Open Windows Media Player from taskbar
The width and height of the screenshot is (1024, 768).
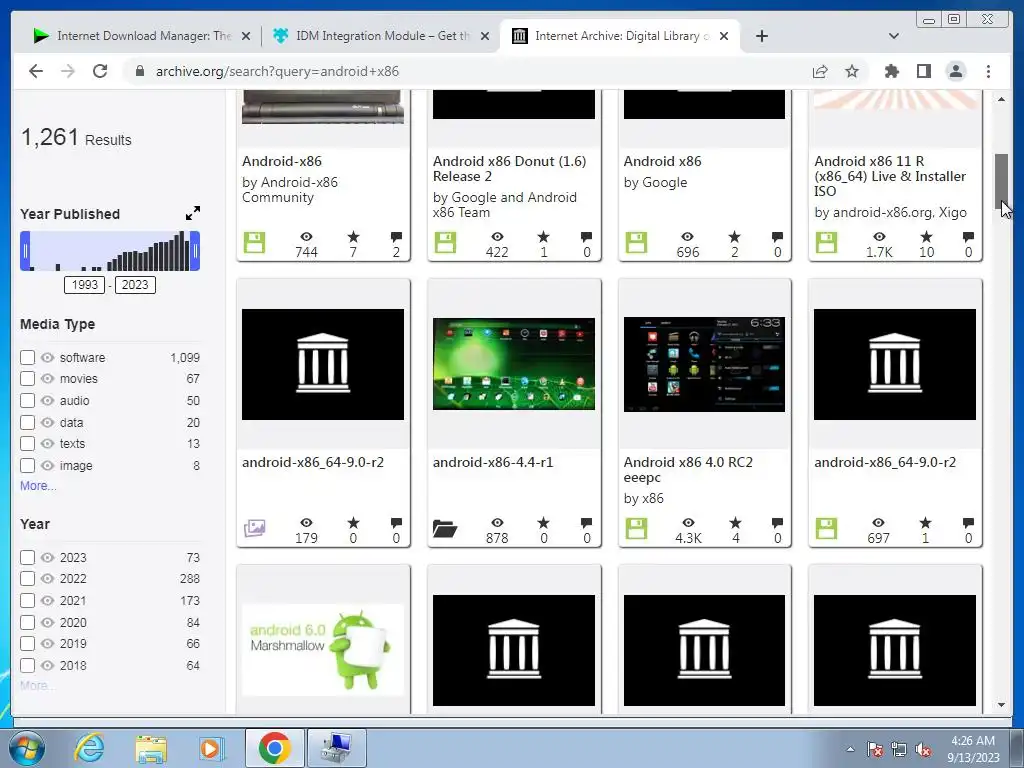[x=212, y=748]
